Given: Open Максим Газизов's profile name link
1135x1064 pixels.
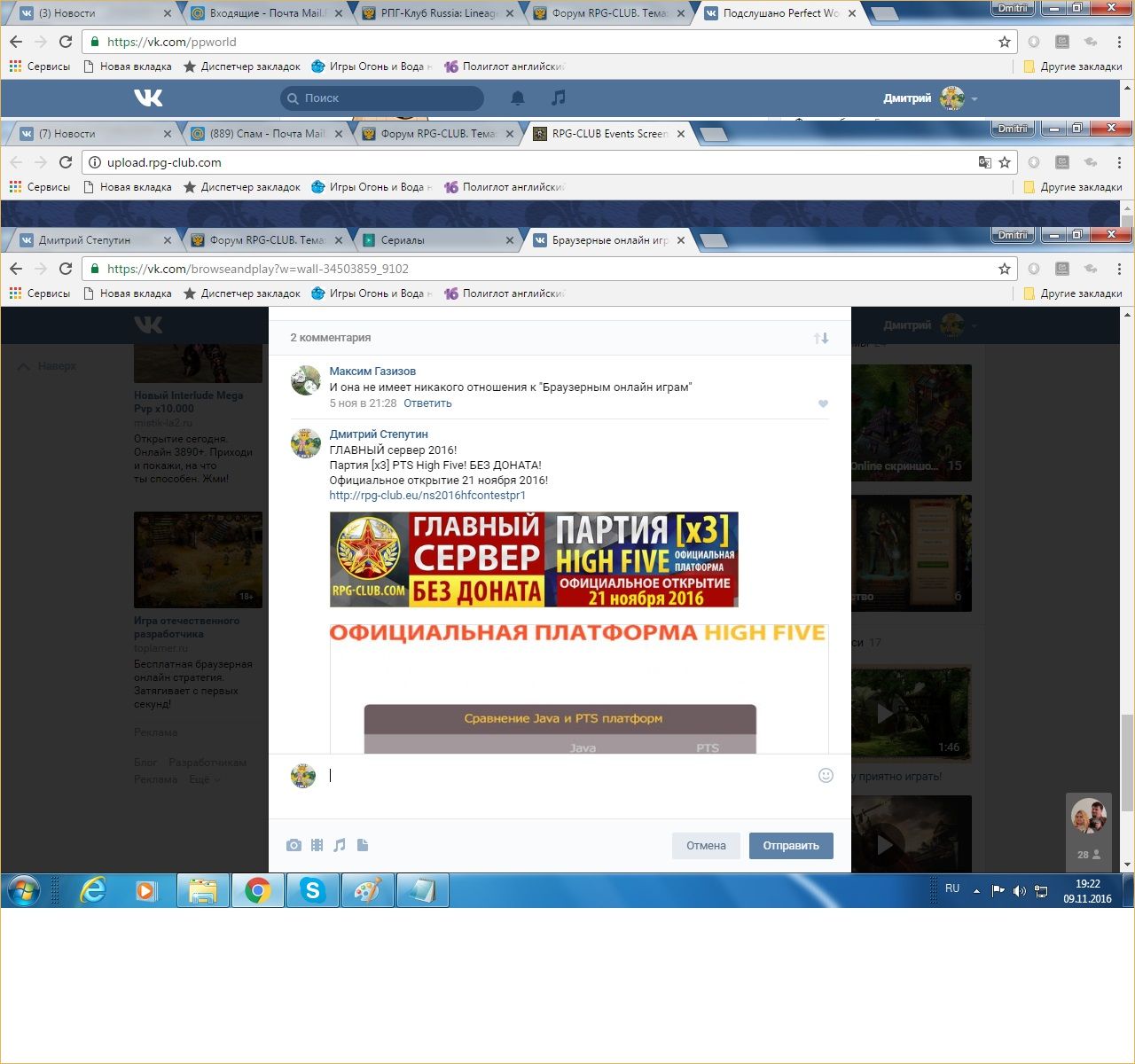Looking at the screenshot, I should point(372,372).
